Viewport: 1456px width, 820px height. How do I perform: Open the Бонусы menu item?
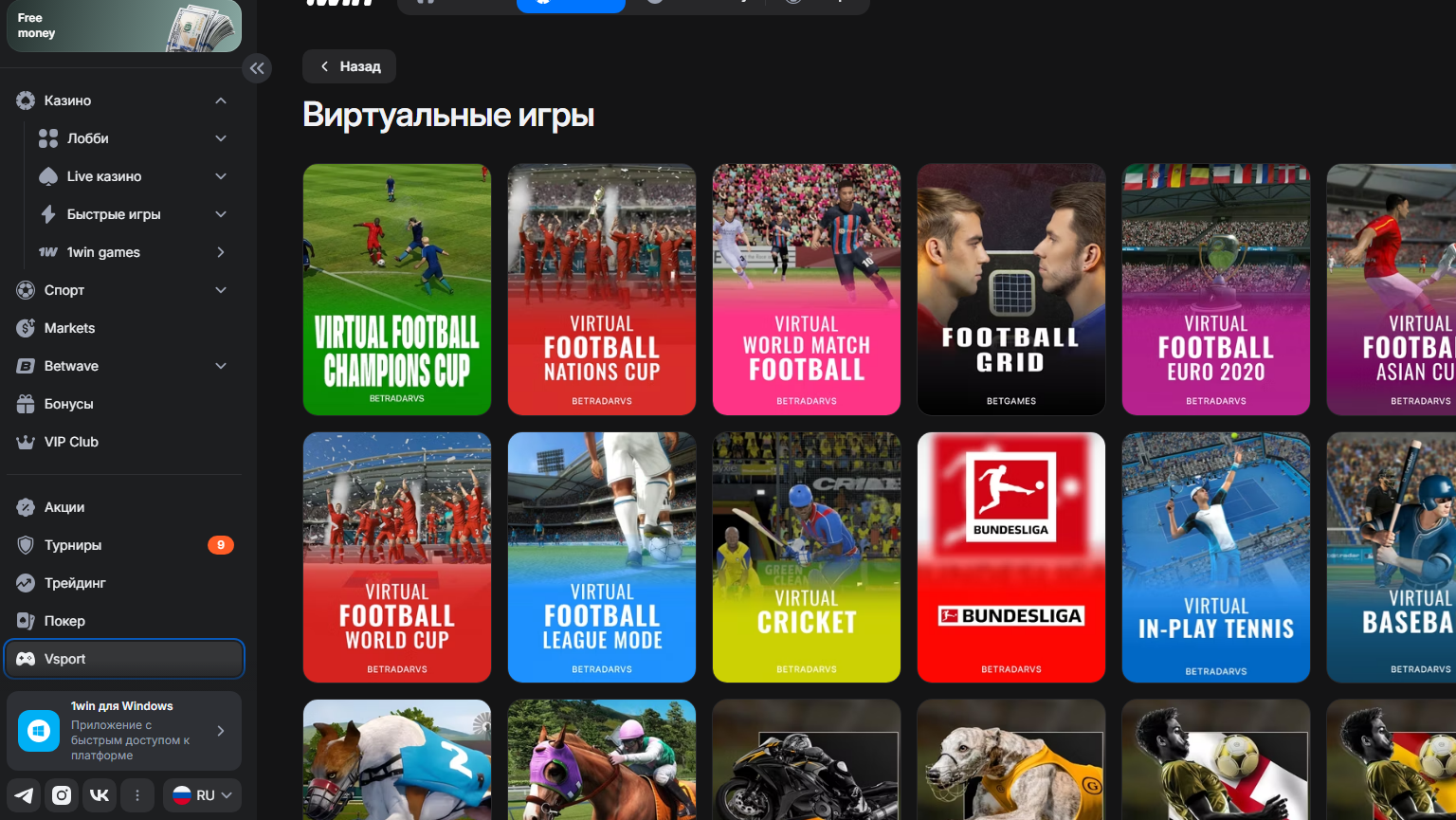[124, 404]
